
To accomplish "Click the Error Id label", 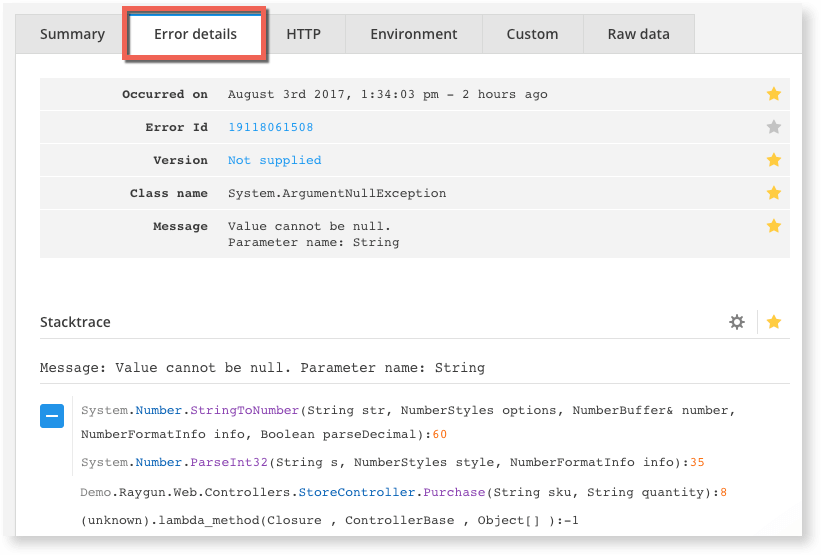I will [x=176, y=127].
